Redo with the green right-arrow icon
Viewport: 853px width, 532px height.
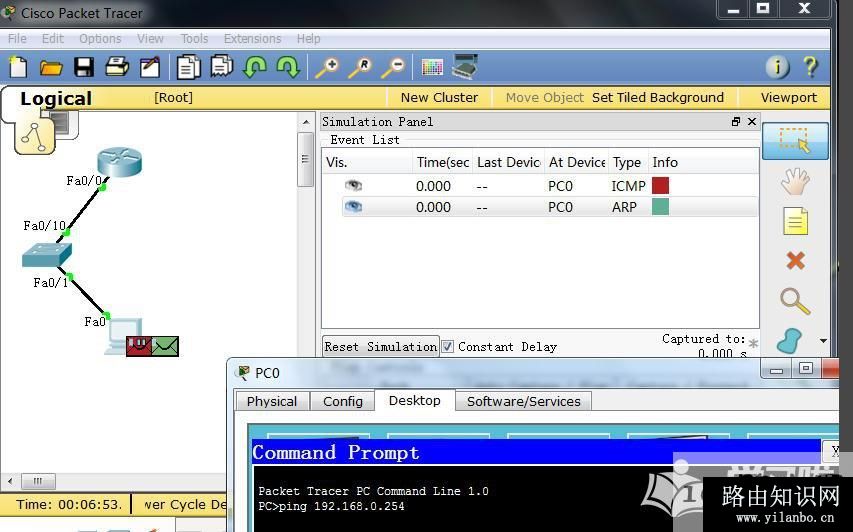click(x=288, y=67)
